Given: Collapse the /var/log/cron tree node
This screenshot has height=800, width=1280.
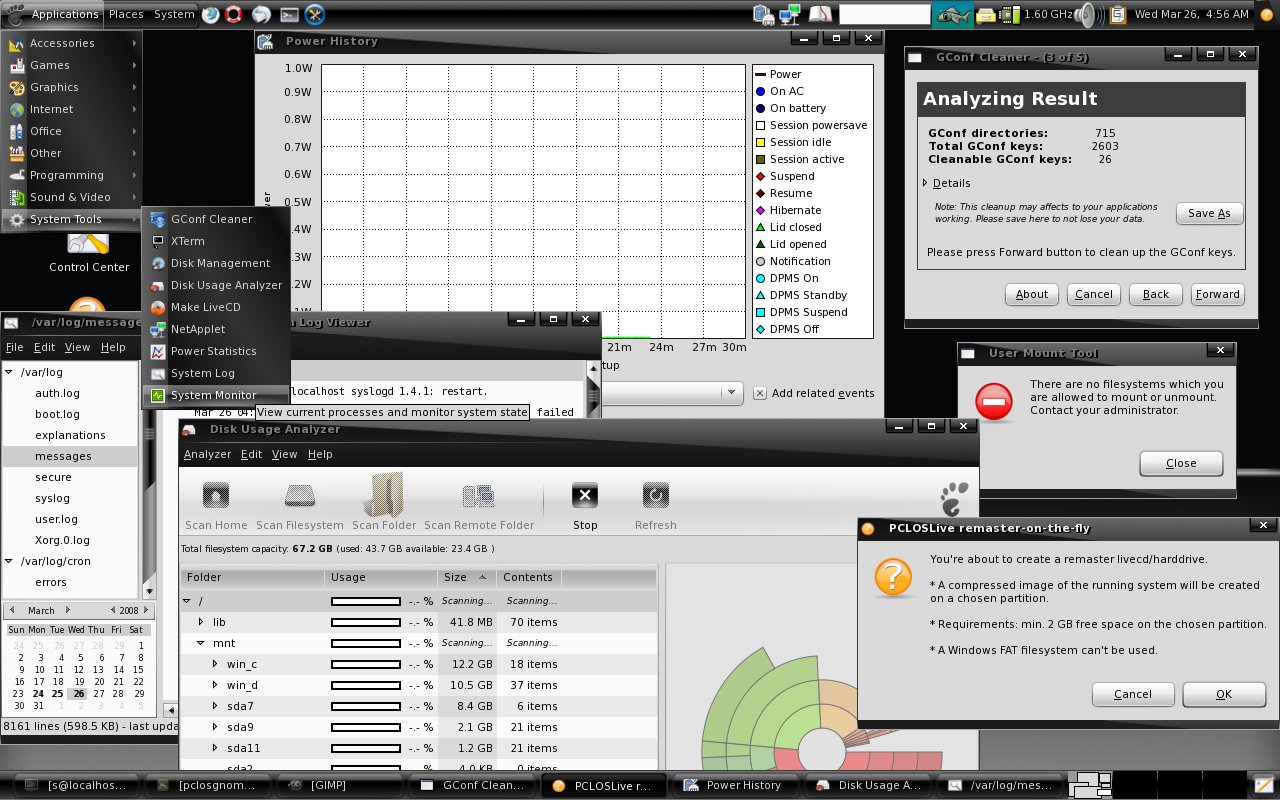Looking at the screenshot, I should [9, 561].
